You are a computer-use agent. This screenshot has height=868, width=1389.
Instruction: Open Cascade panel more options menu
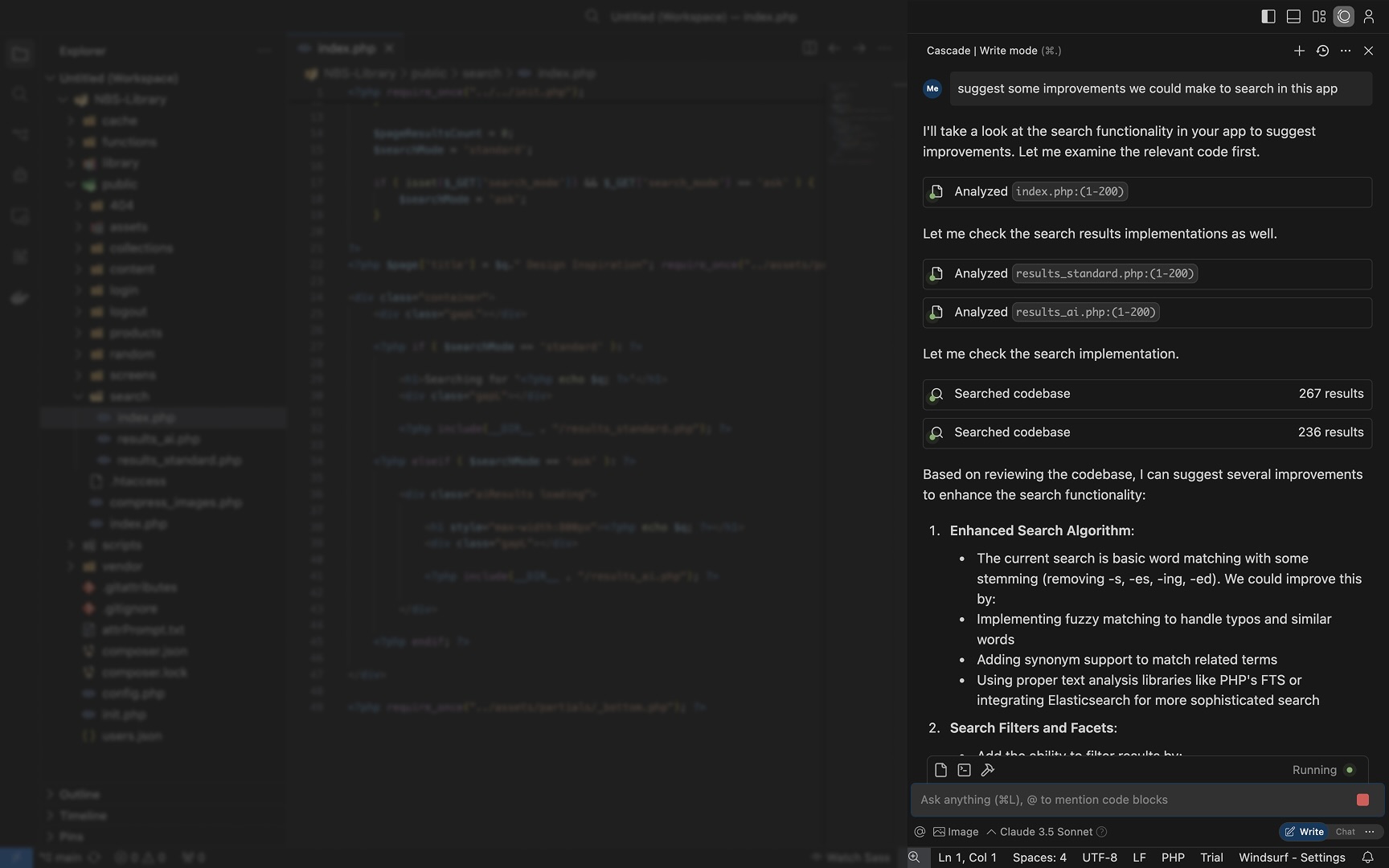coord(1346,51)
